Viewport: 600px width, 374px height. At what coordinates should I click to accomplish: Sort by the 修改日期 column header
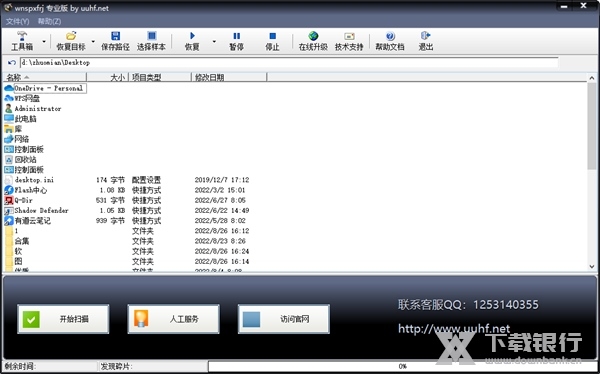click(x=229, y=77)
